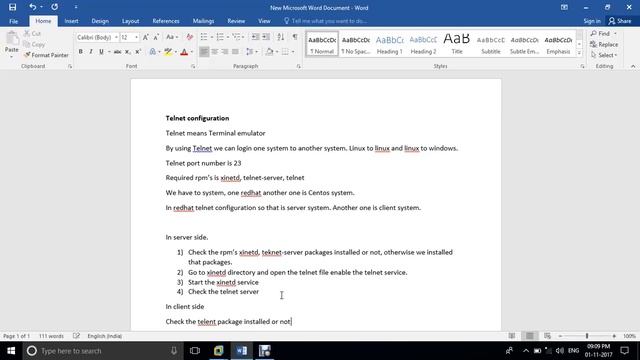This screenshot has width=640, height=360.
Task: Apply text highlight color
Action: [168, 52]
